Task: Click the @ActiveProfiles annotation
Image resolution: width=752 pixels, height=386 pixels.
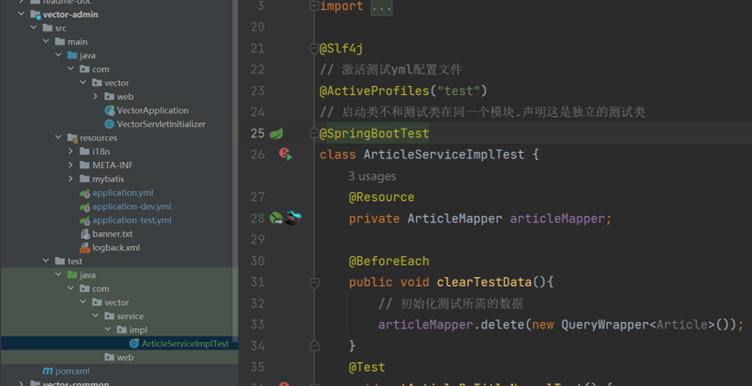Action: [374, 91]
